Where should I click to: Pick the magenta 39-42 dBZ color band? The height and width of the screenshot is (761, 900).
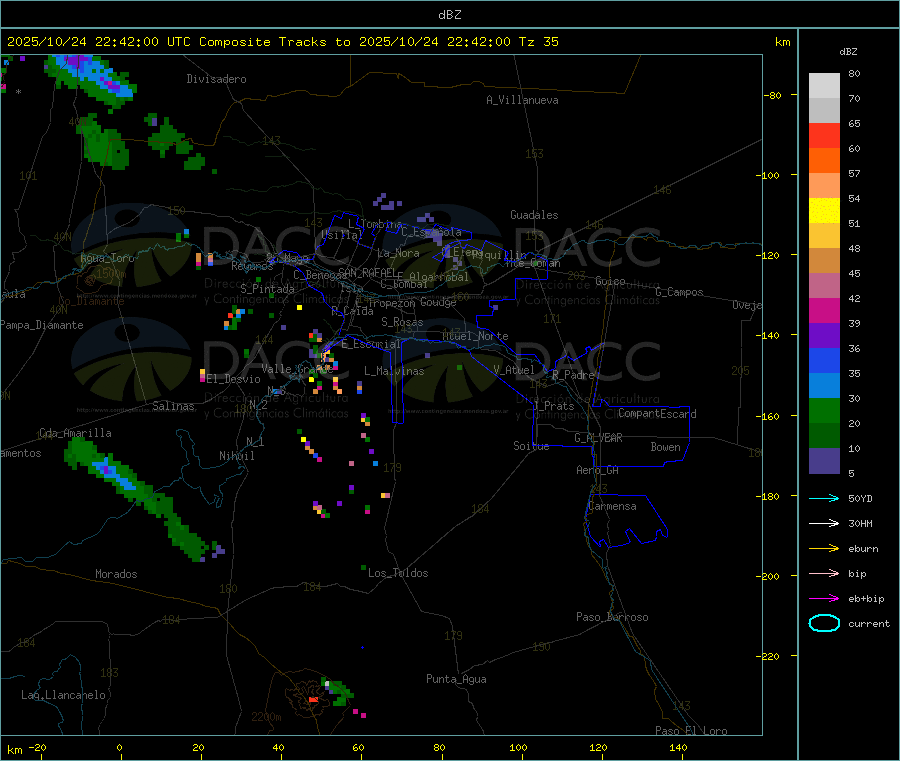coord(824,310)
